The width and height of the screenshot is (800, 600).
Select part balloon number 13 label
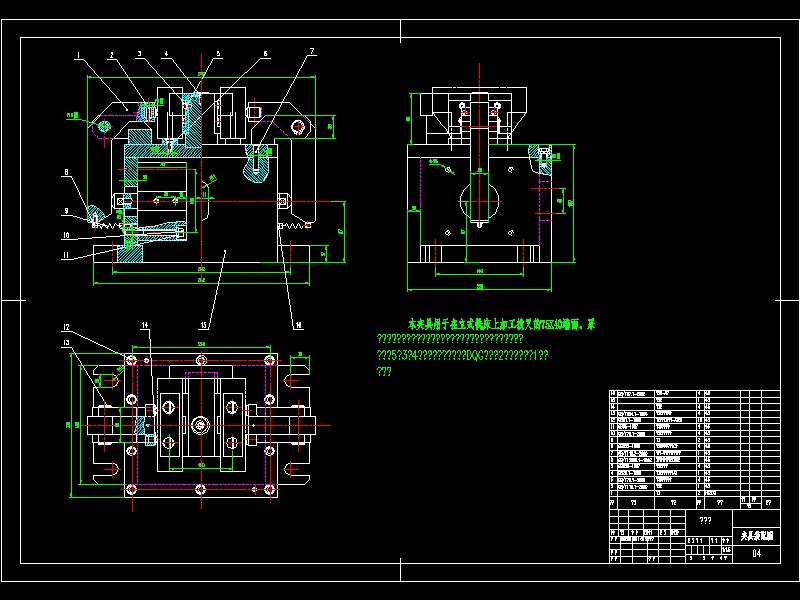pos(66,343)
